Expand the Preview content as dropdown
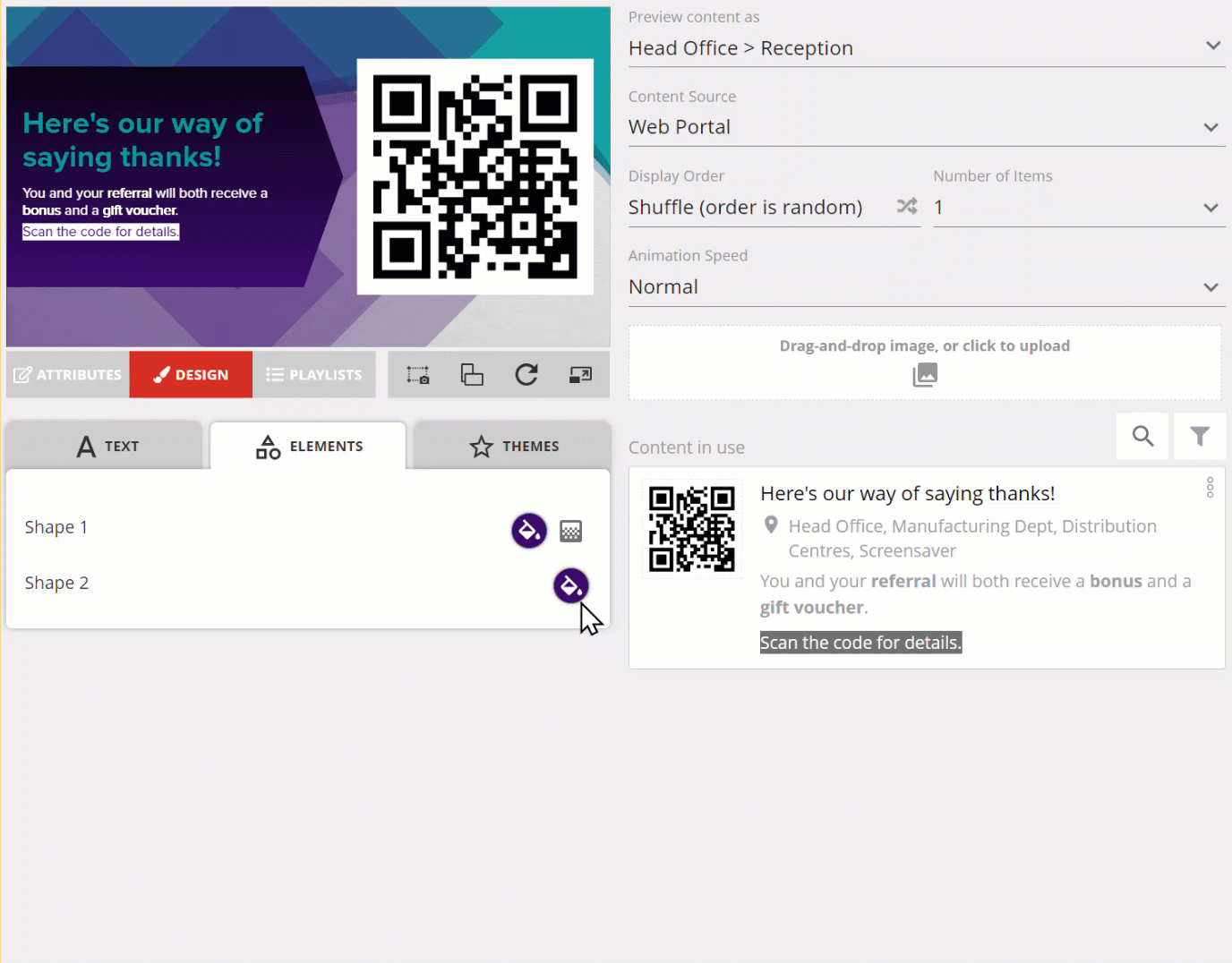The image size is (1232, 963). (x=927, y=48)
